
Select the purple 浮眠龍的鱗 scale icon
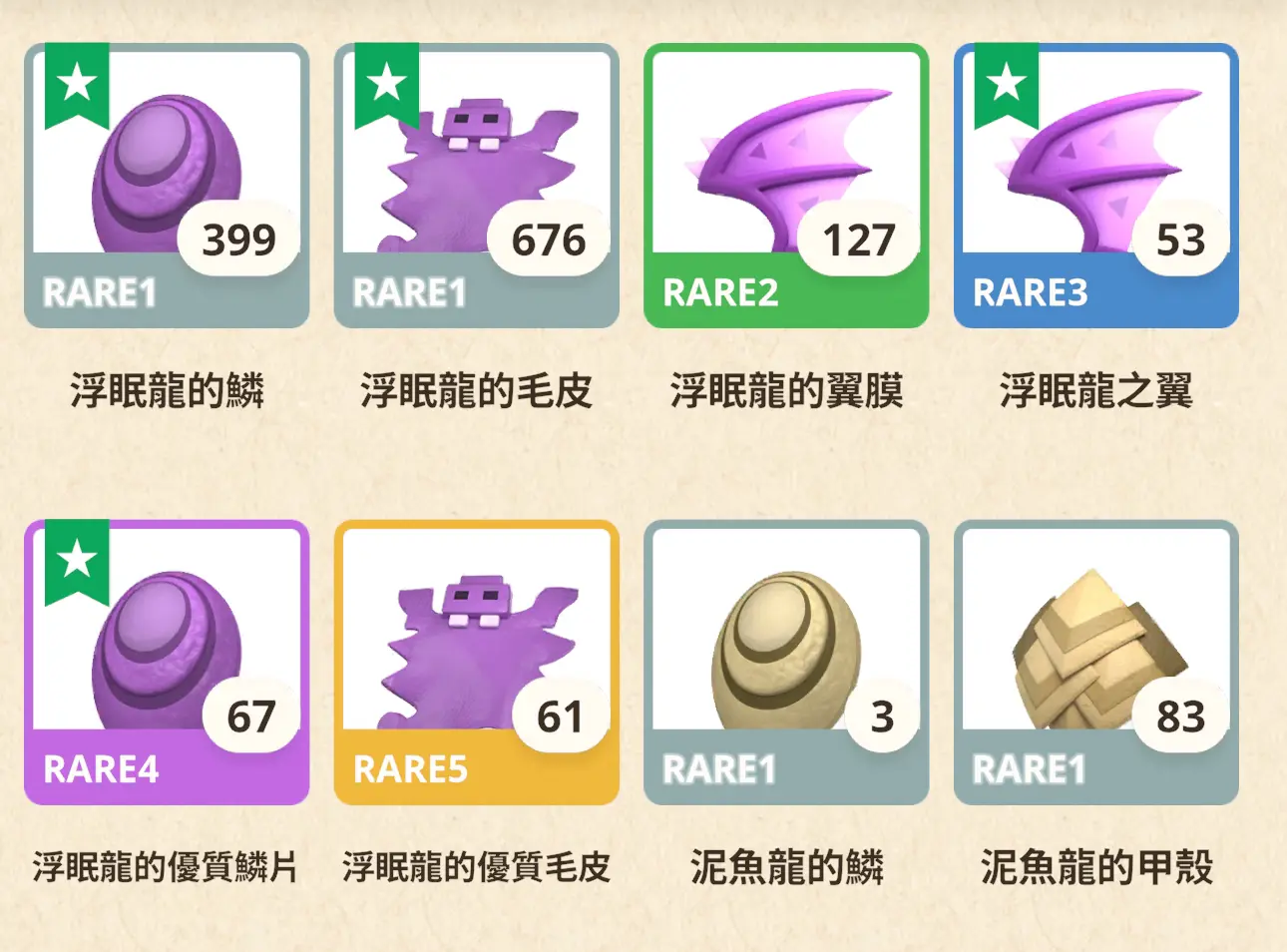[167, 186]
